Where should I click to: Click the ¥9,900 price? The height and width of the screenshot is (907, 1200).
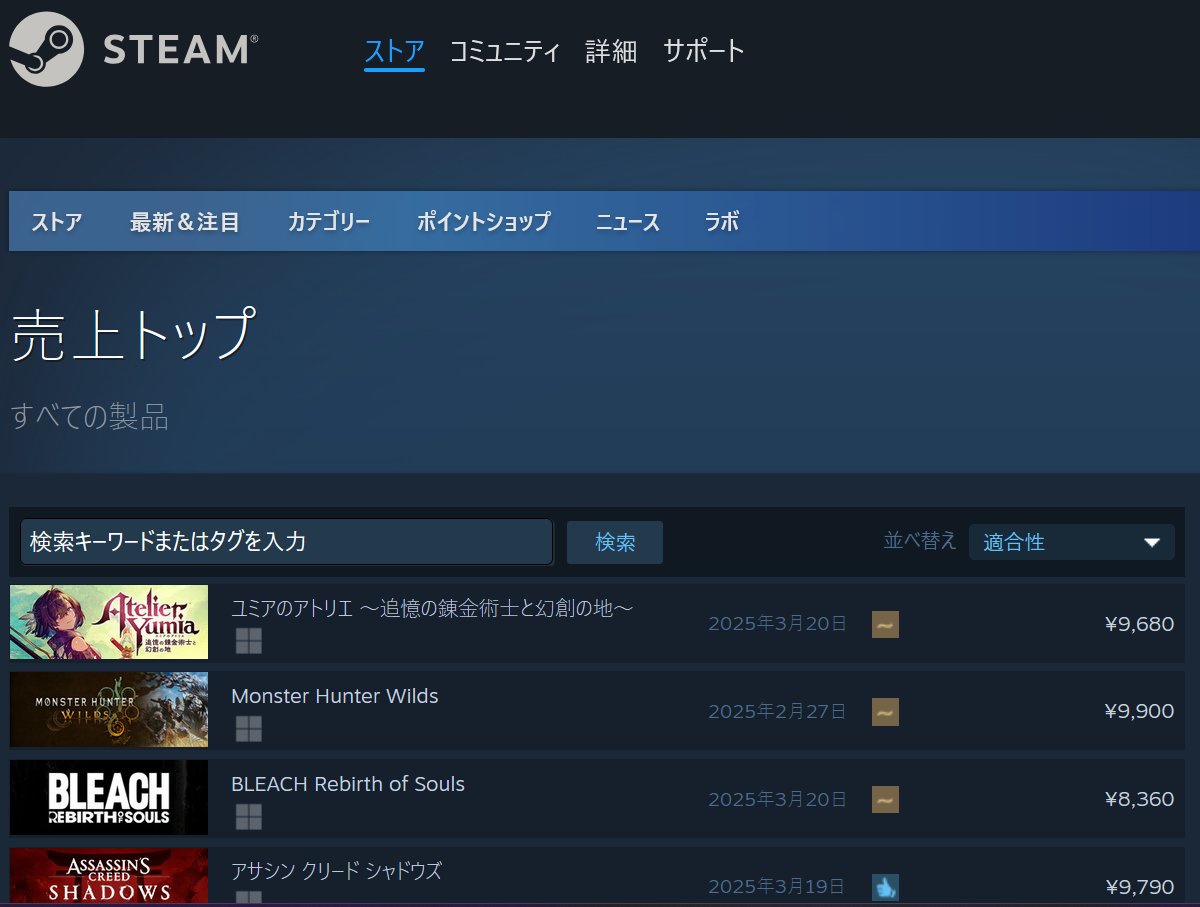(x=1139, y=711)
